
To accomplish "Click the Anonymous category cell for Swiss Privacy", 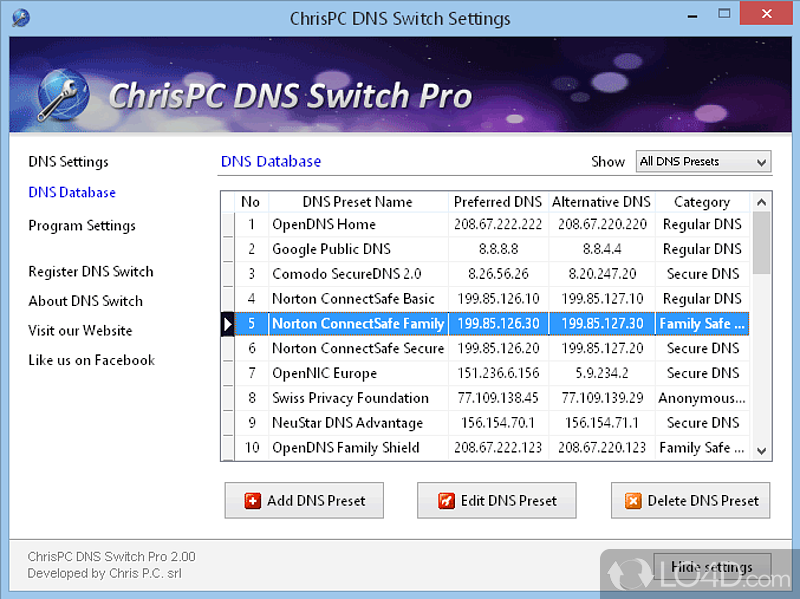I will point(702,398).
